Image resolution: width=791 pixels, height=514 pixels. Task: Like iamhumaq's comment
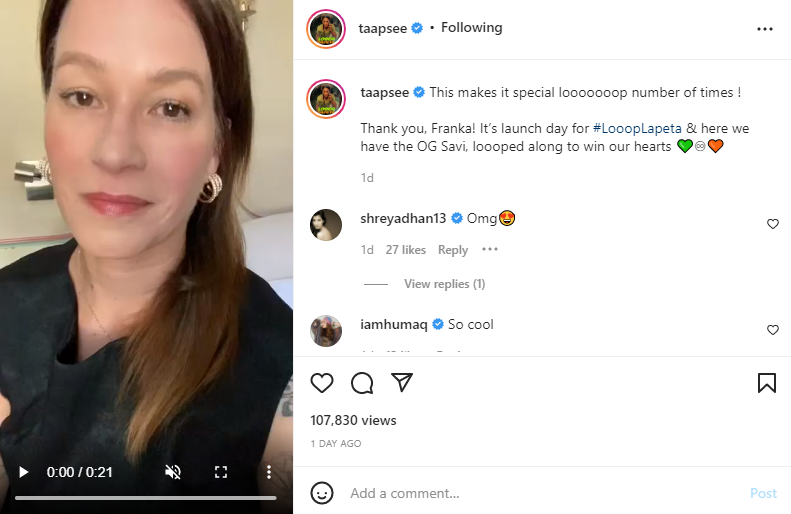tap(772, 330)
